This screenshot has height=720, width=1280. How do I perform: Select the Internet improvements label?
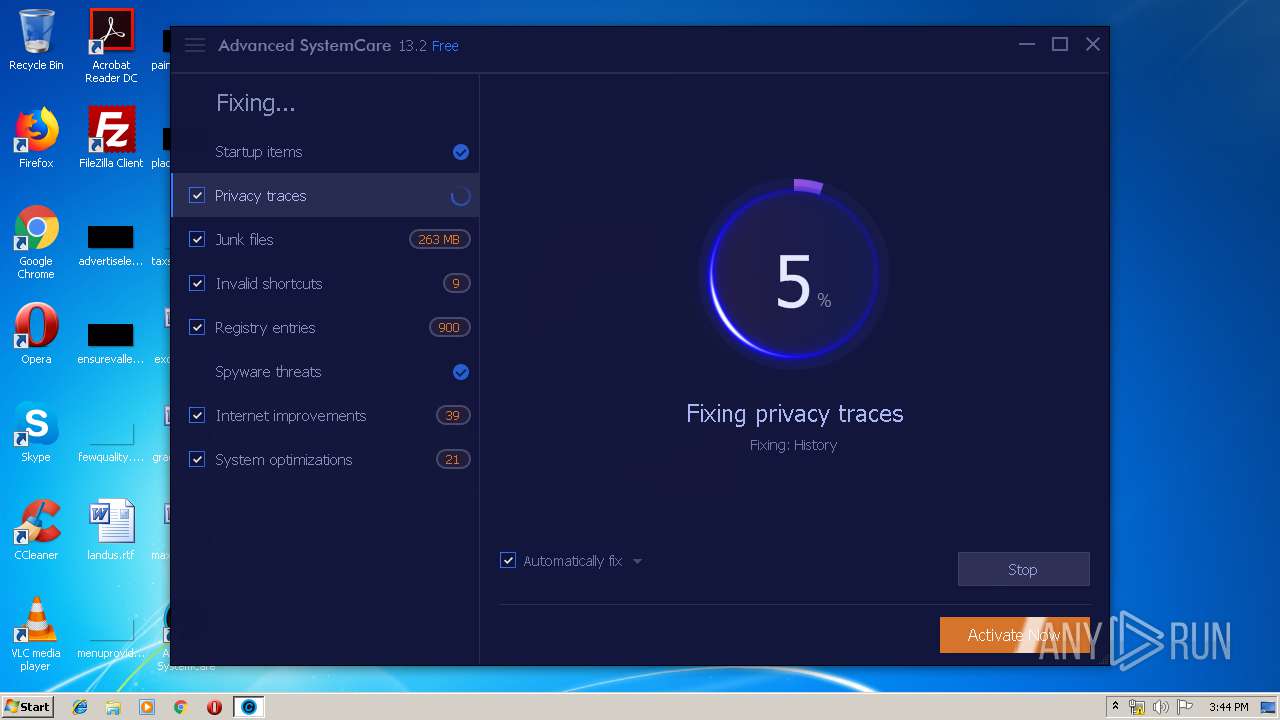click(x=291, y=416)
